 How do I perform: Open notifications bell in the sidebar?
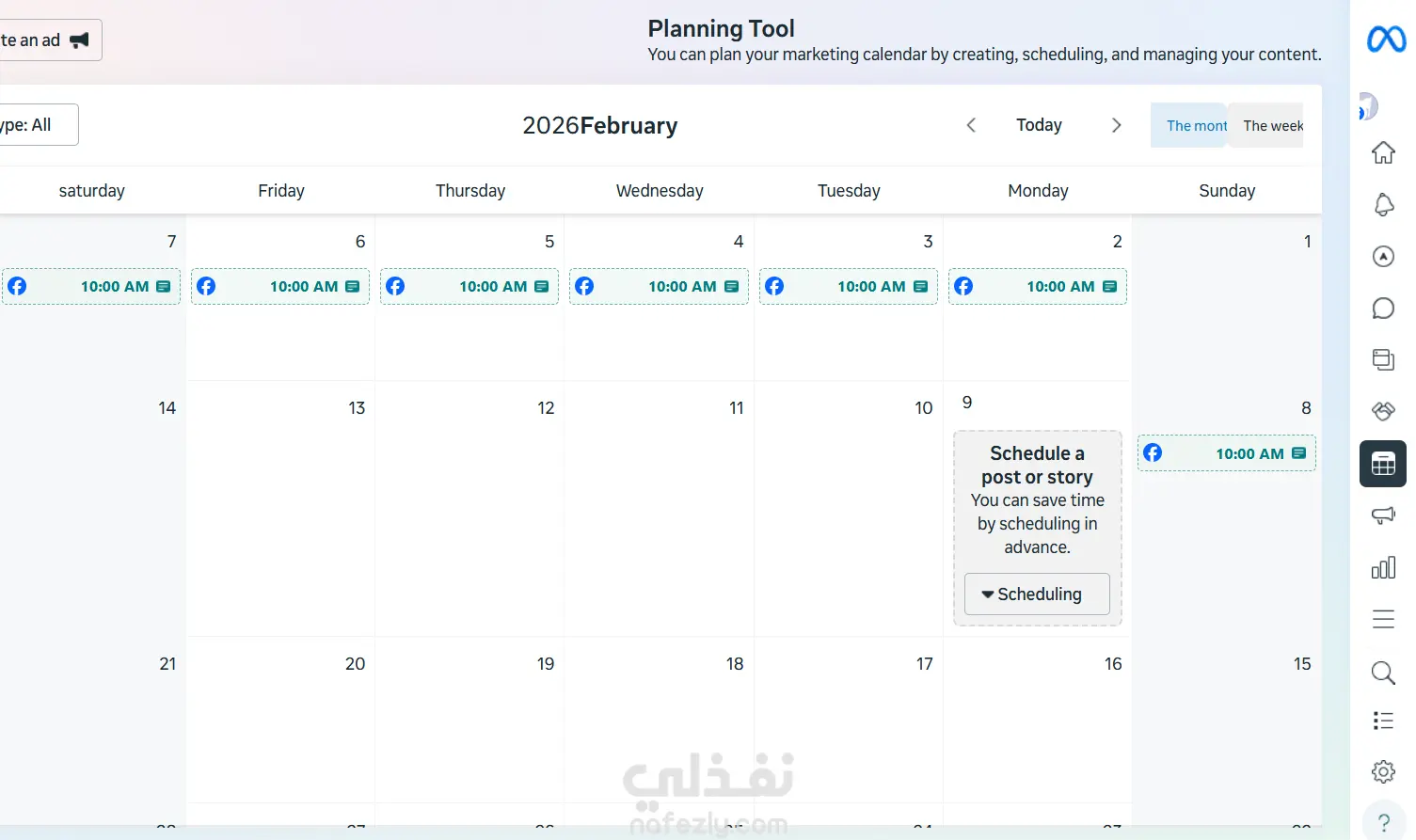tap(1383, 204)
